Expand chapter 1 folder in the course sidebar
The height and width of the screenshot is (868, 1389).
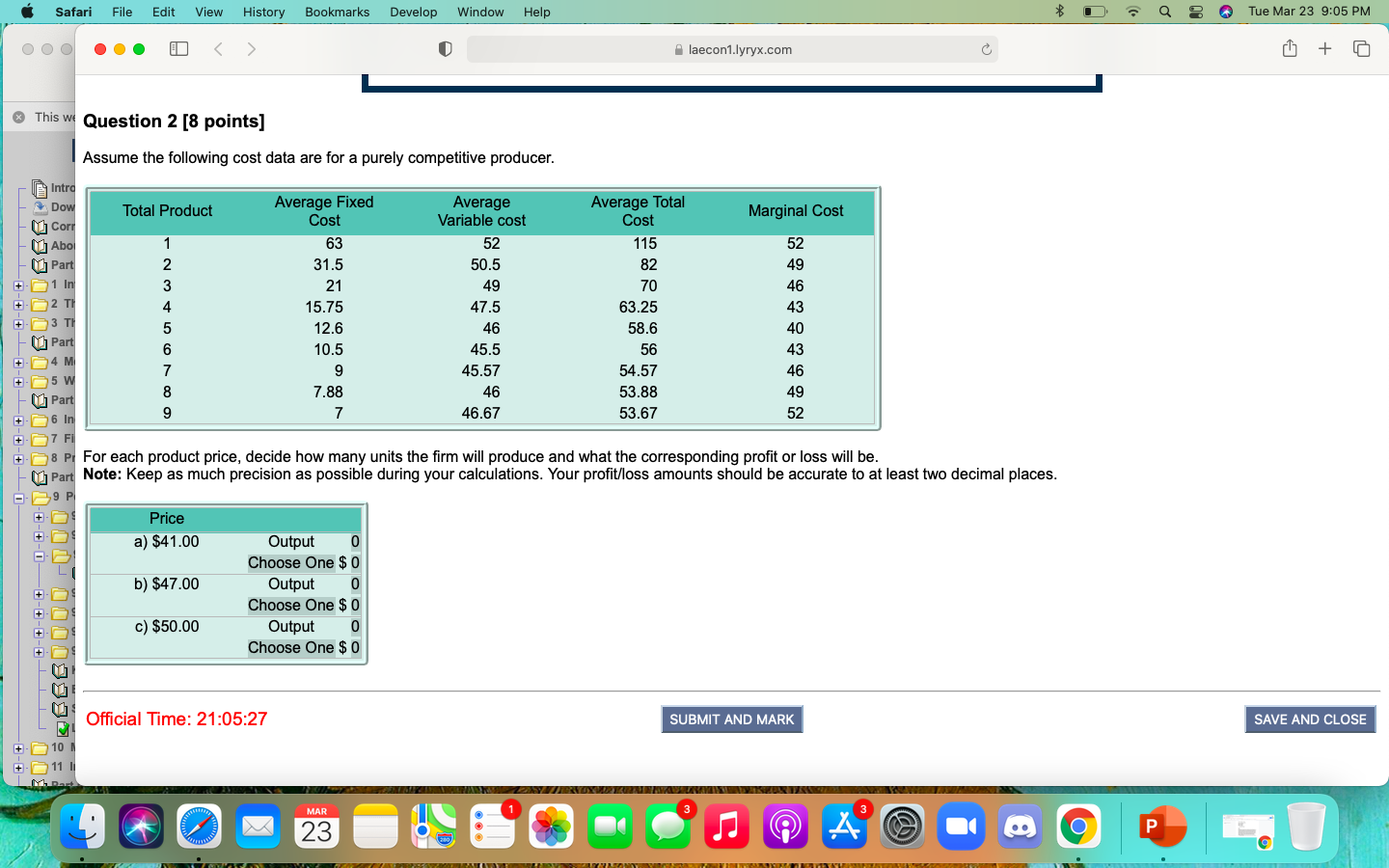tap(17, 285)
